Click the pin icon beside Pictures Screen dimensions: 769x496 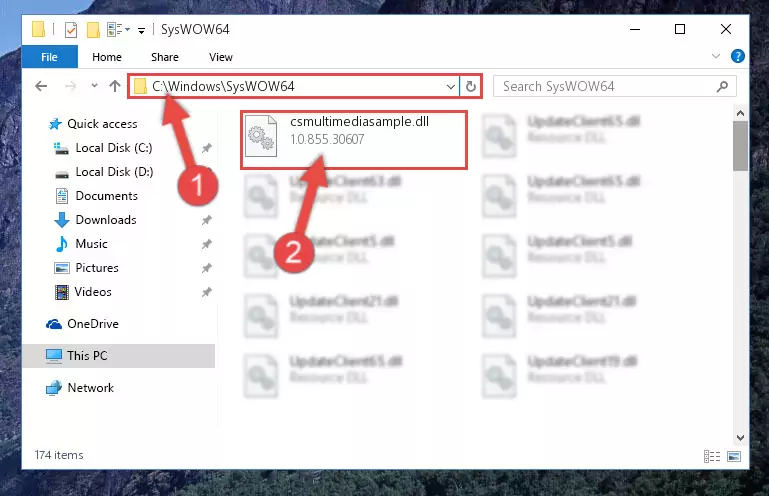tap(206, 268)
